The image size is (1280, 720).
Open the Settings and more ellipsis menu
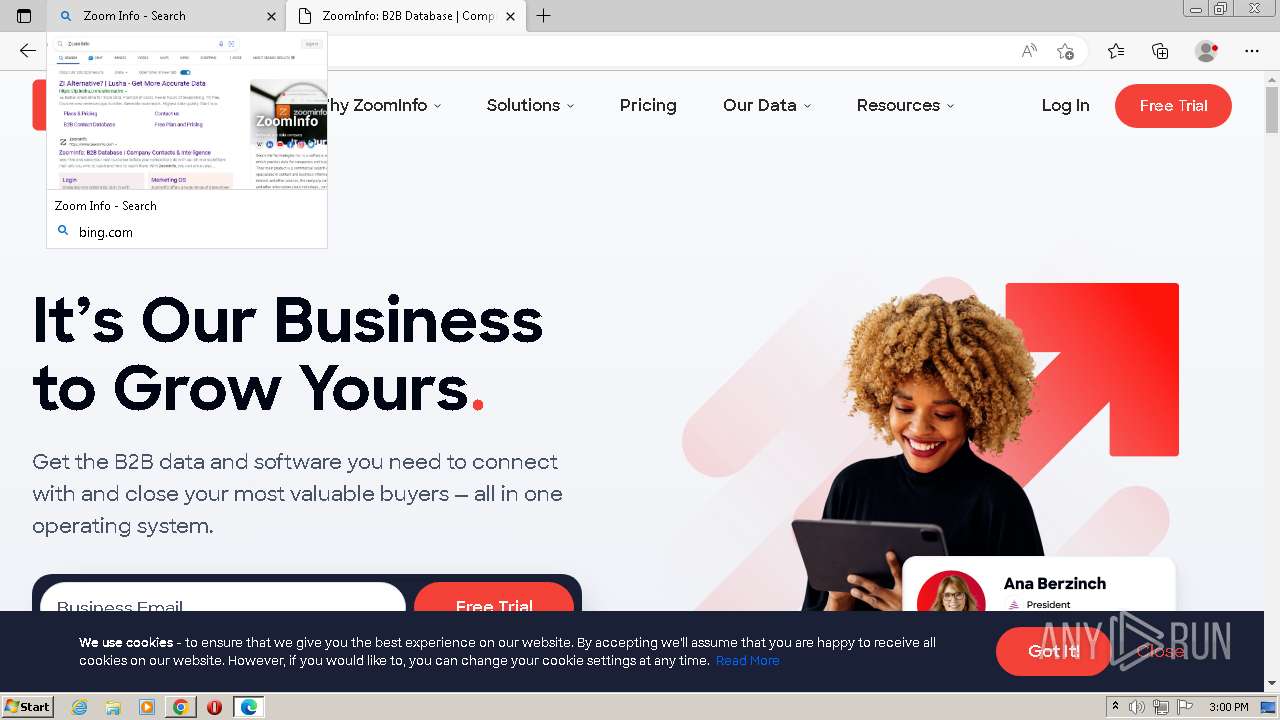[1252, 51]
